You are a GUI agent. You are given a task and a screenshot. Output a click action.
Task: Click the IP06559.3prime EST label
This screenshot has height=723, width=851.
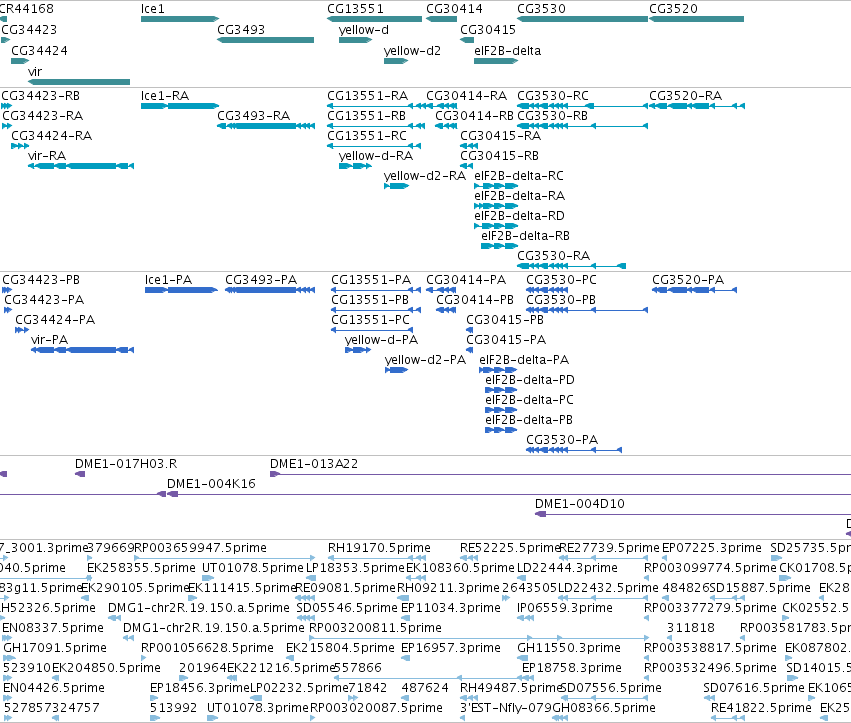click(565, 608)
